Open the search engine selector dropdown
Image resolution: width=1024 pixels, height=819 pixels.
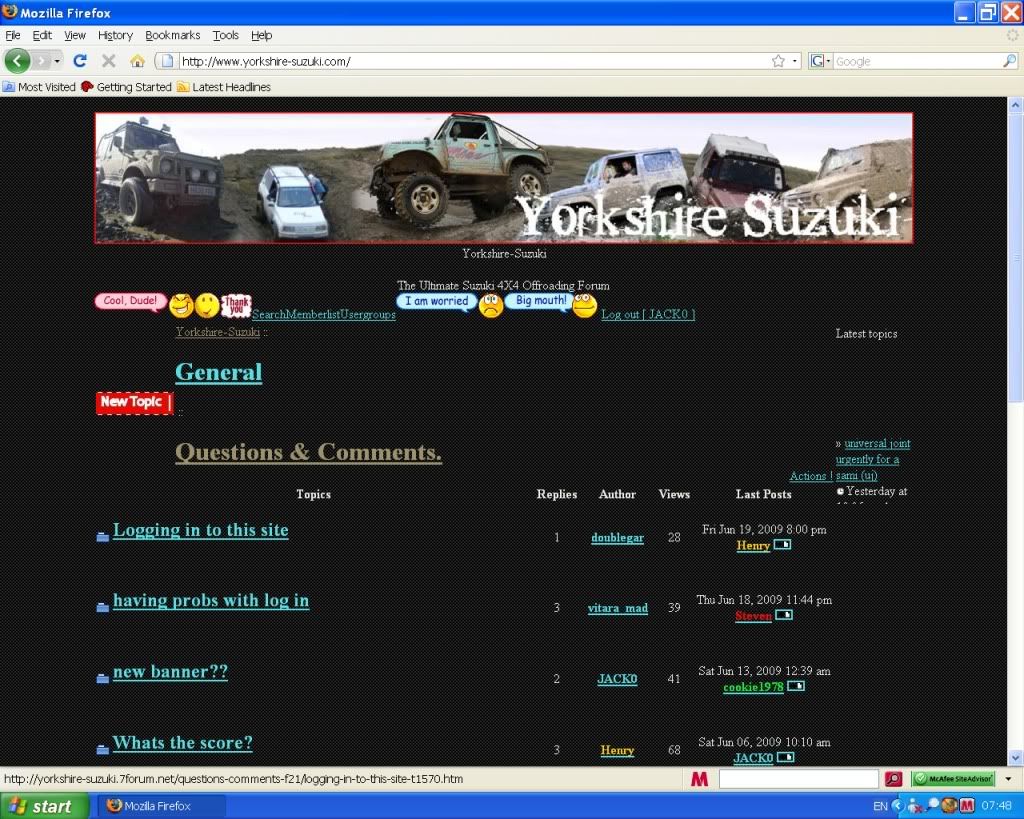820,61
